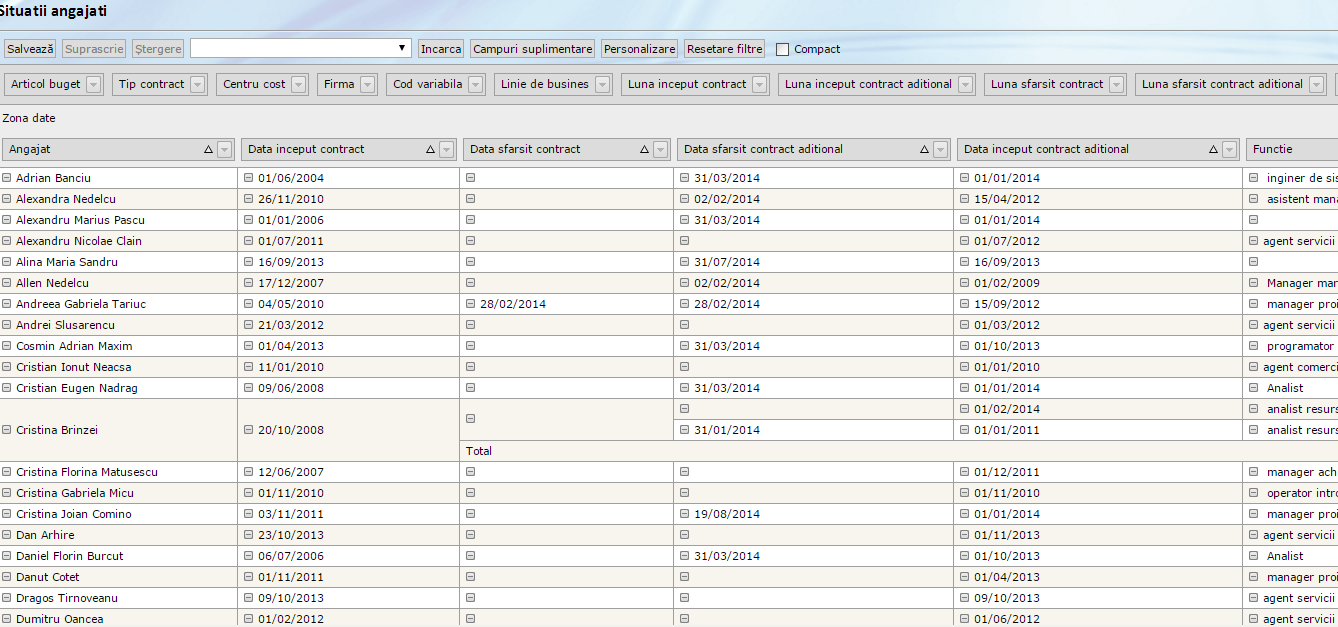Open the Centru cost filter dropdown
This screenshot has height=627, width=1338.
tap(299, 85)
